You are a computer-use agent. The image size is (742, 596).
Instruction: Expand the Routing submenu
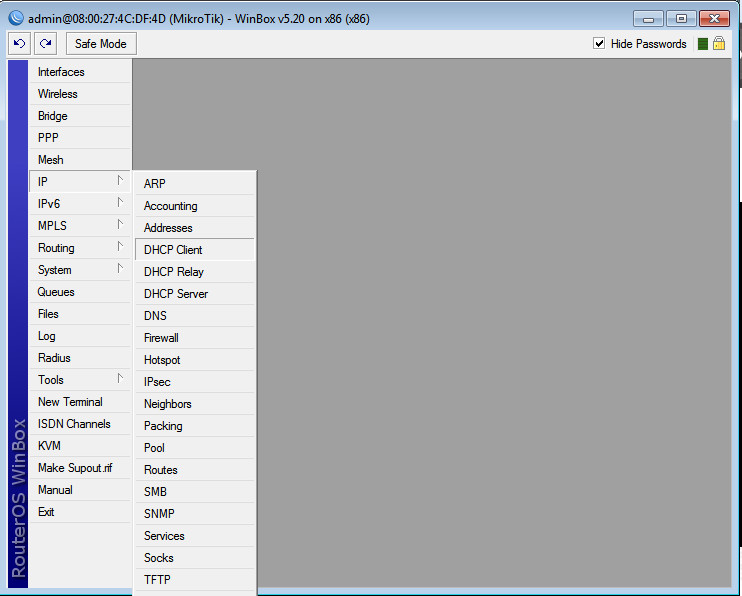80,248
